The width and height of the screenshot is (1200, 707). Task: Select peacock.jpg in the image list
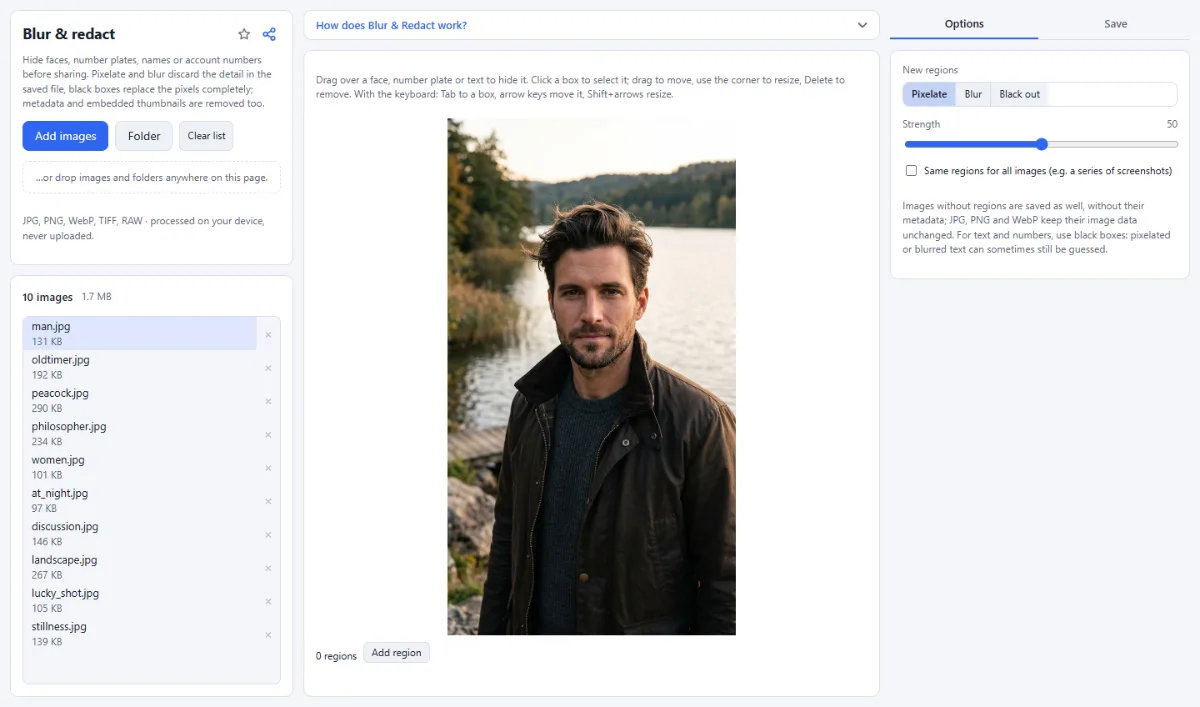pos(140,400)
